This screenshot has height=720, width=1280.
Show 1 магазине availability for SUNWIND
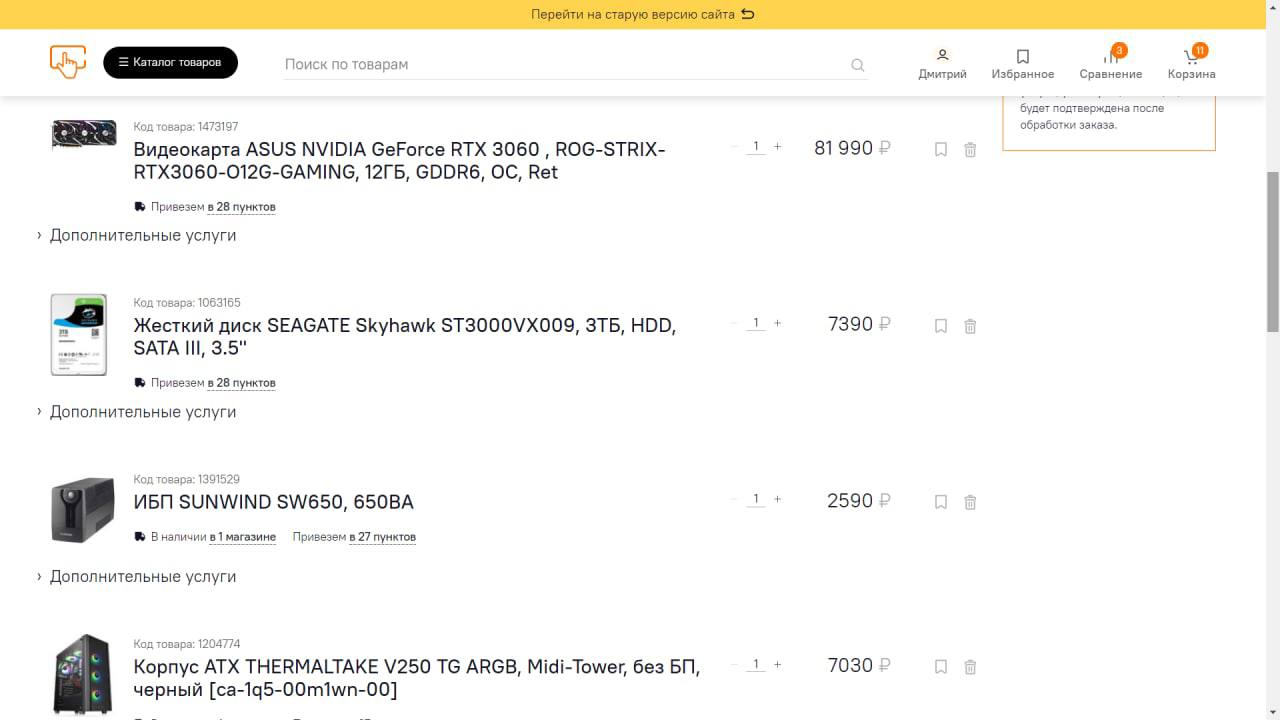[242, 537]
